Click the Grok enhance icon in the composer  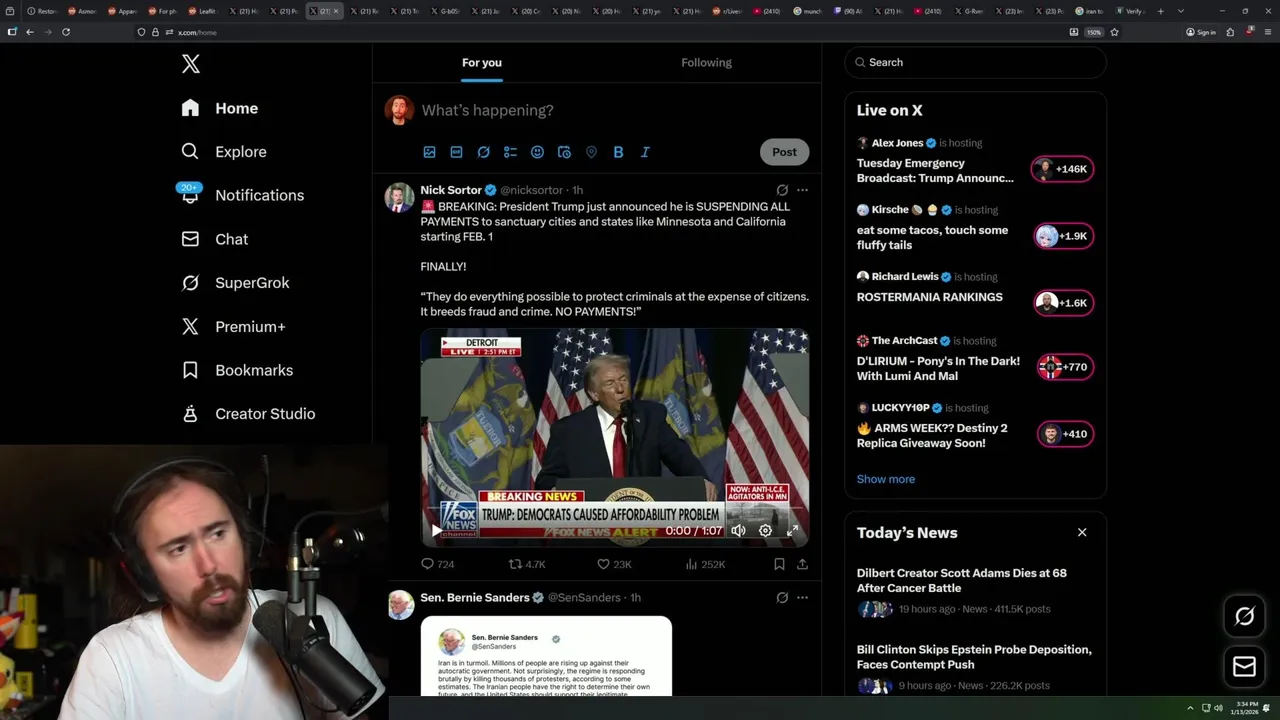click(483, 152)
